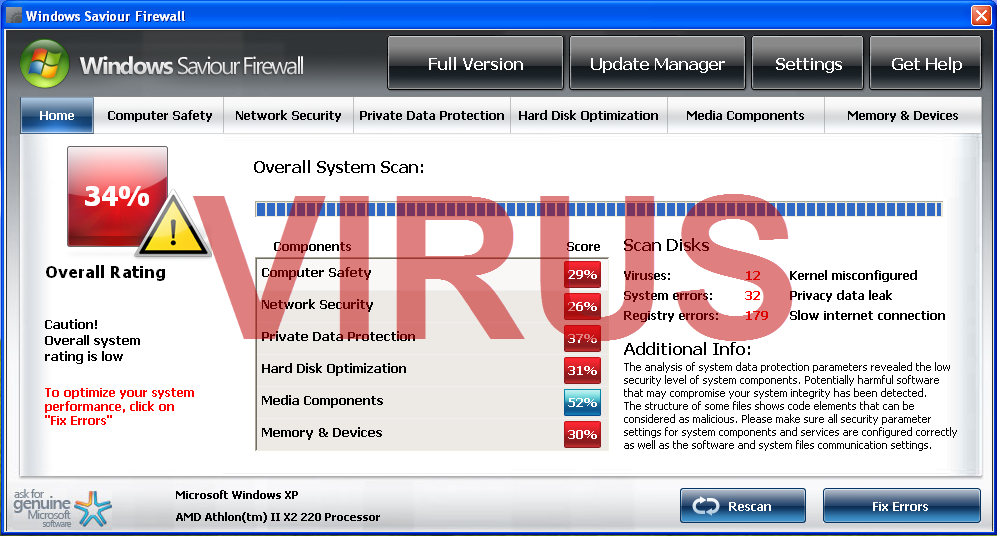Click the AMD Athlon processor text
This screenshot has width=997, height=536.
tap(278, 517)
